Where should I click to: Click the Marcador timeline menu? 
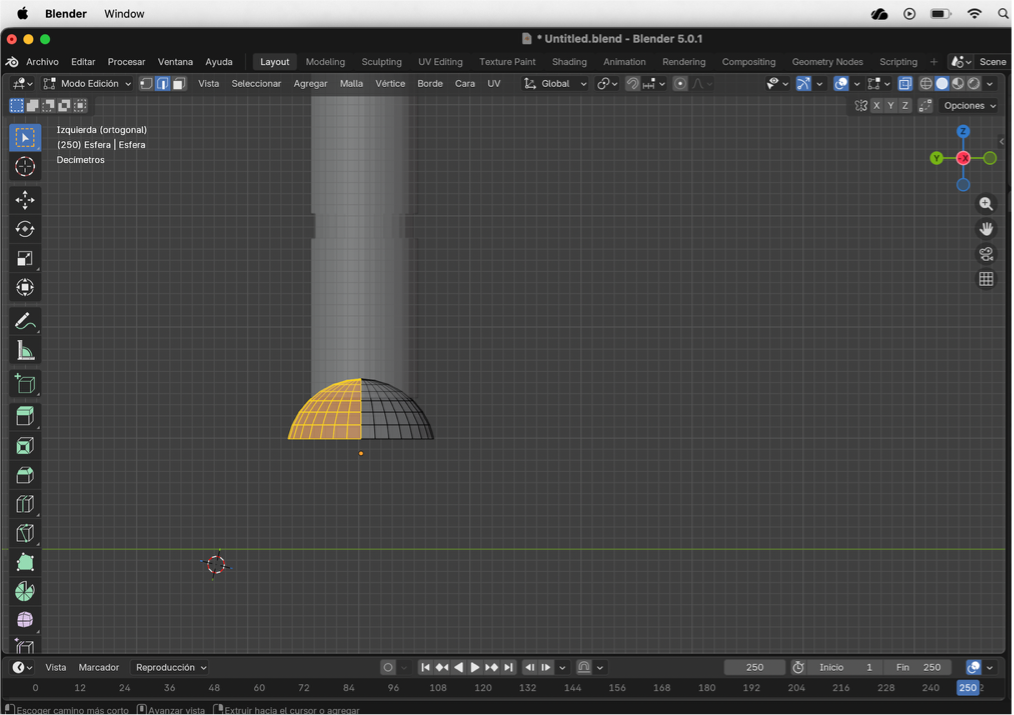point(99,667)
